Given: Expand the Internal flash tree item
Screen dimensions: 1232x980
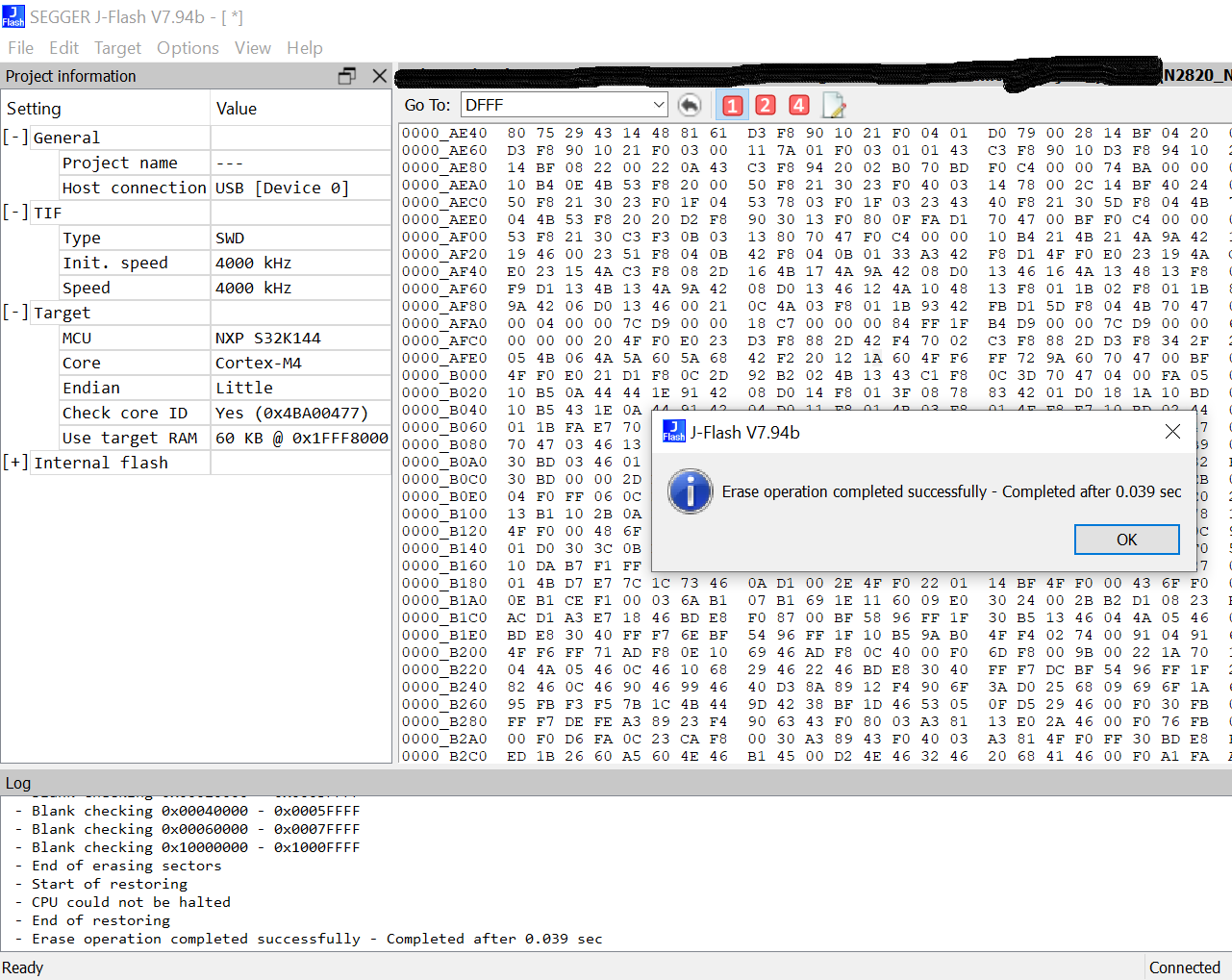Looking at the screenshot, I should coord(16,462).
